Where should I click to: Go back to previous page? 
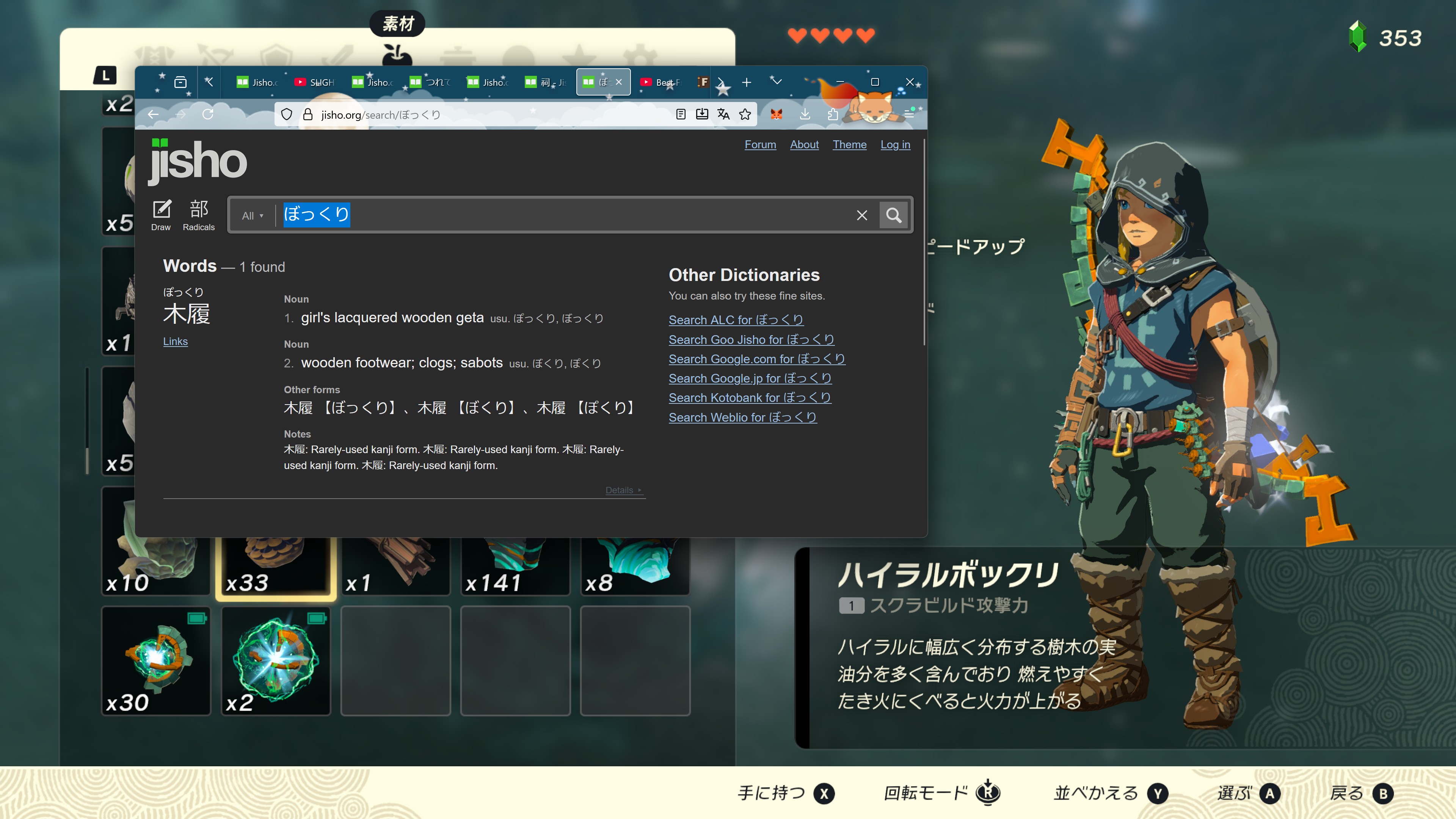click(153, 115)
